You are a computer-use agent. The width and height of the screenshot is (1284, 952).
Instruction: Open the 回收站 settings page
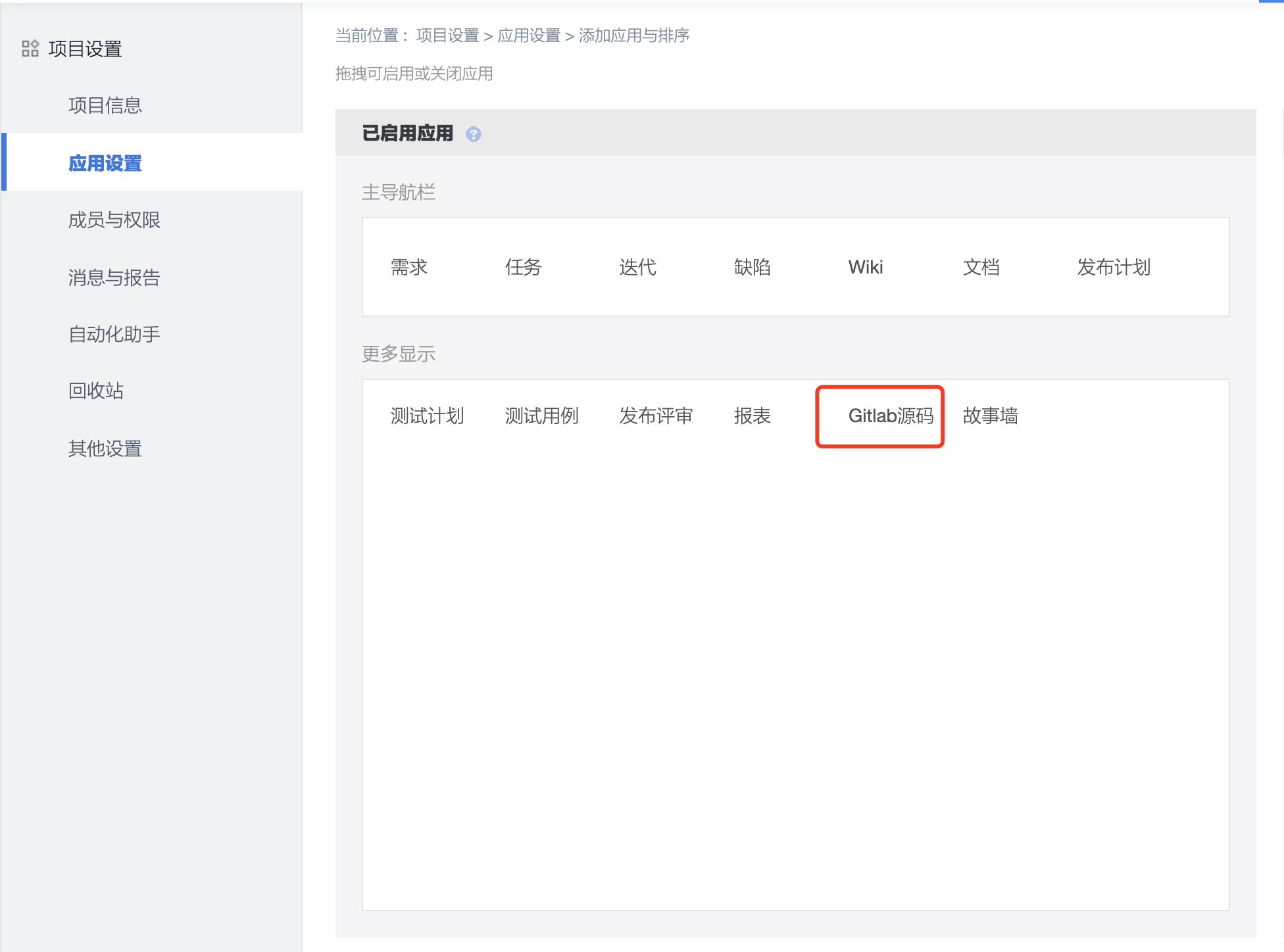[96, 392]
